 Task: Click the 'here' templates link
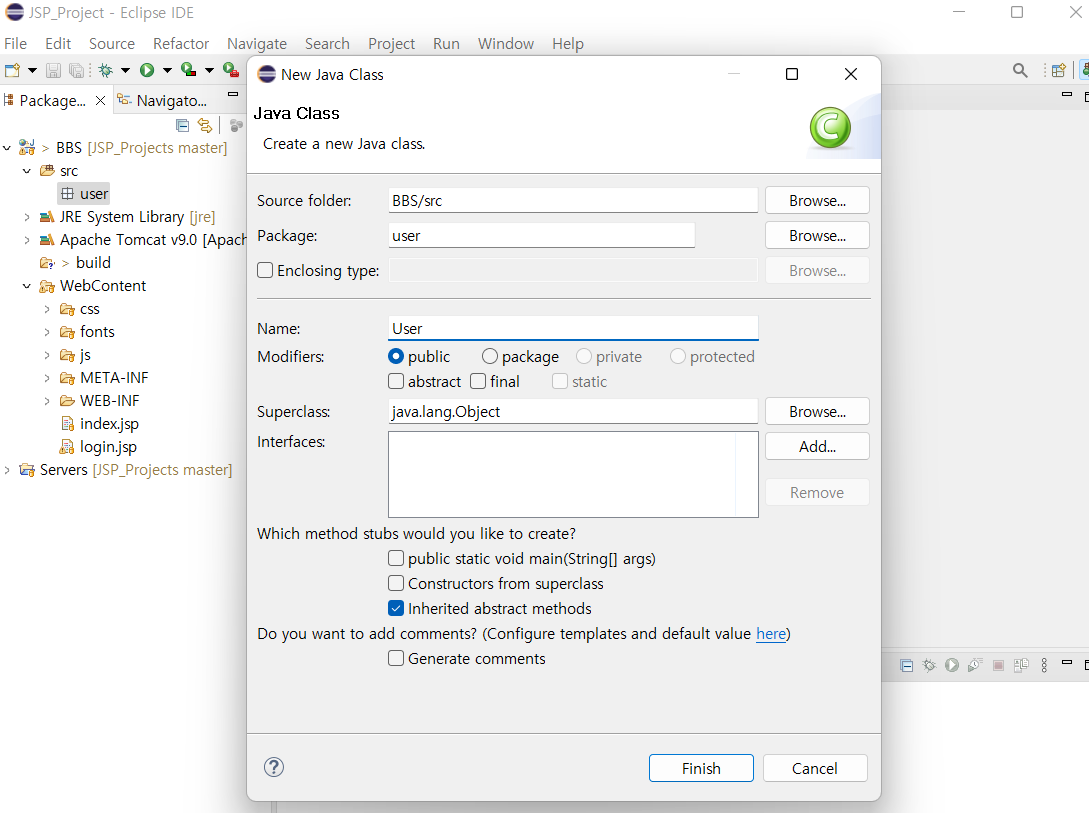pos(771,633)
